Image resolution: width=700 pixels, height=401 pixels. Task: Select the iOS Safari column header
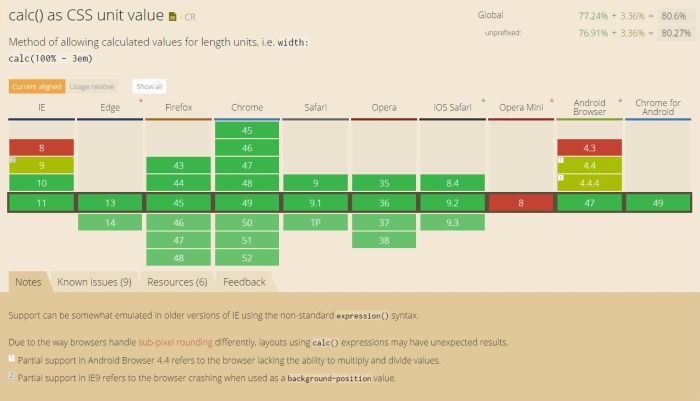coord(452,108)
